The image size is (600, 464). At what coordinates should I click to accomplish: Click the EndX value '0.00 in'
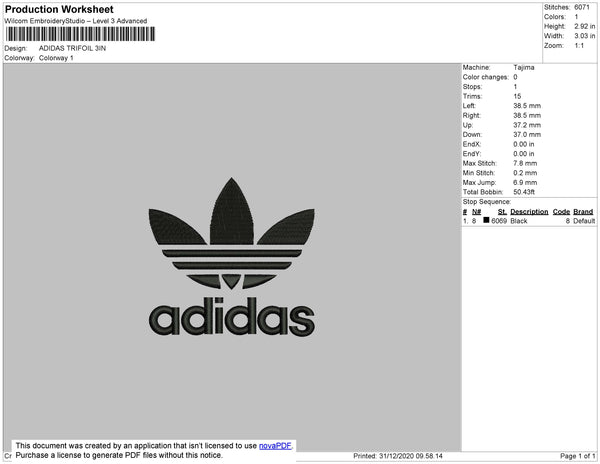pyautogui.click(x=523, y=144)
